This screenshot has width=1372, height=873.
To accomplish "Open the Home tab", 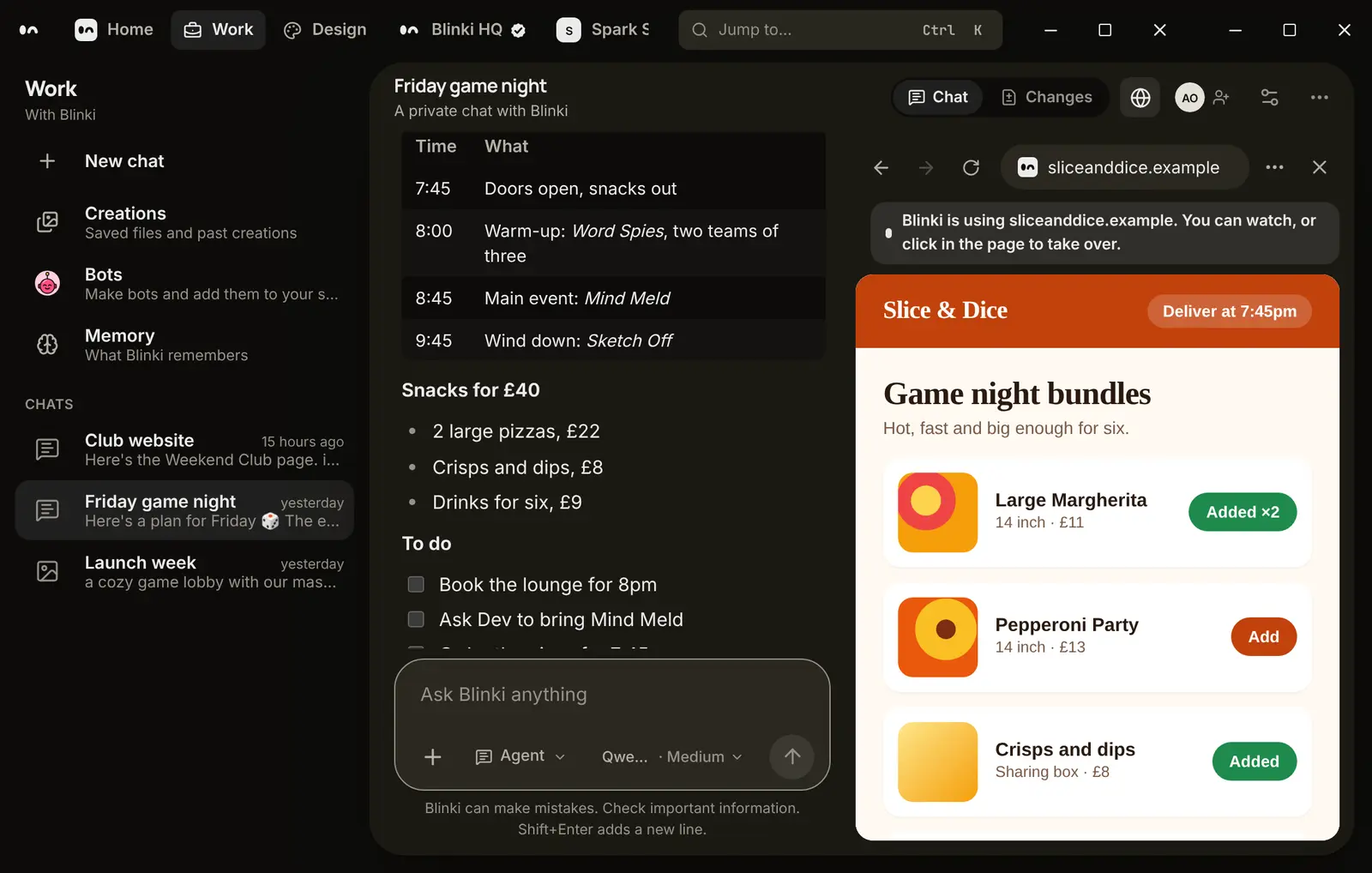I will click(x=114, y=30).
